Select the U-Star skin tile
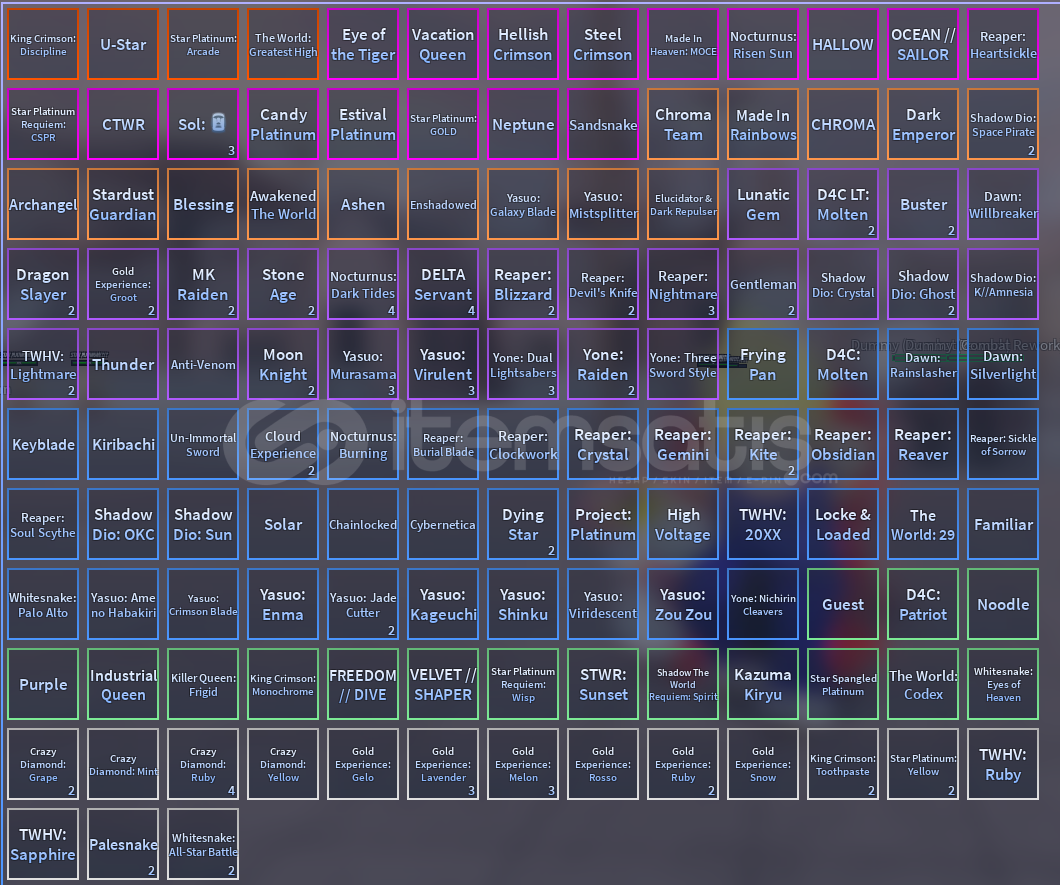The height and width of the screenshot is (885, 1060). click(x=123, y=44)
